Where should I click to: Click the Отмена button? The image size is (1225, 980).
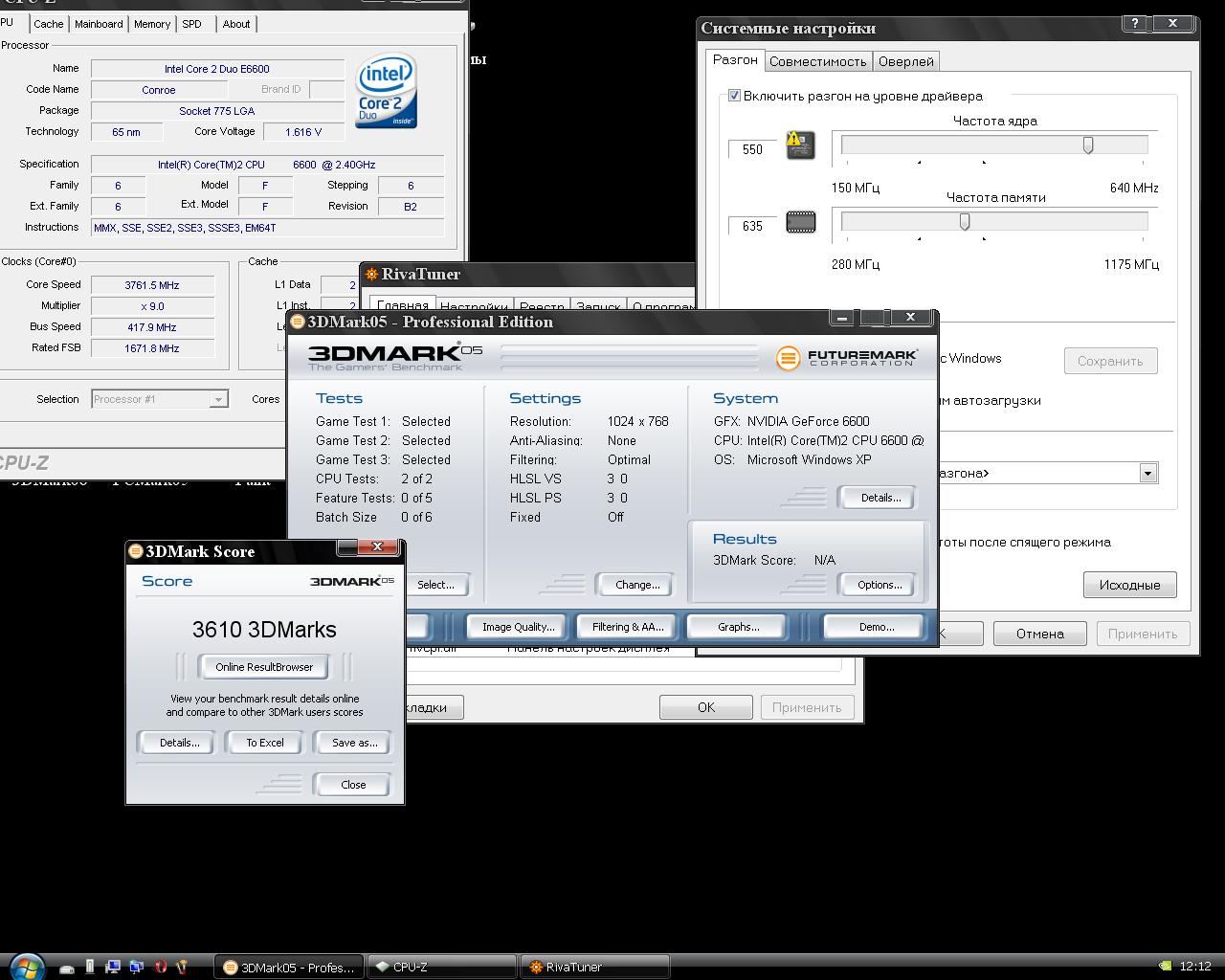click(1039, 634)
